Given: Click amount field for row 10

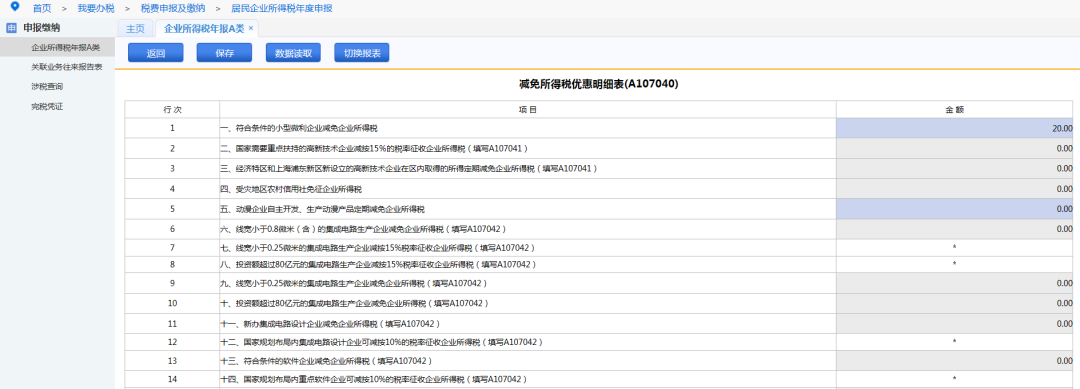Looking at the screenshot, I should coord(955,303).
